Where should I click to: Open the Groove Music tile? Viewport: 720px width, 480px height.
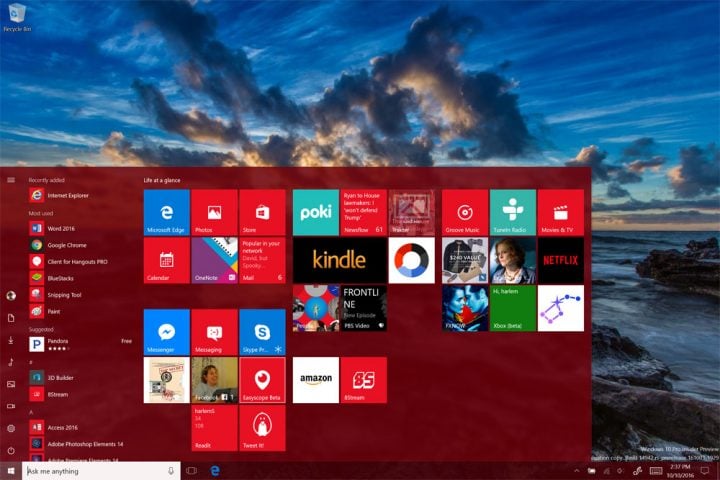pos(465,212)
